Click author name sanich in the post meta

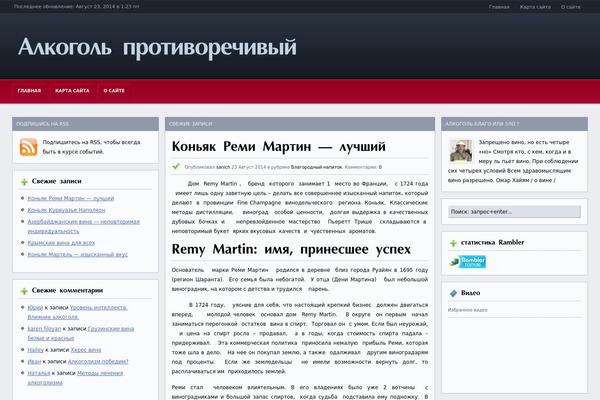[x=223, y=167]
